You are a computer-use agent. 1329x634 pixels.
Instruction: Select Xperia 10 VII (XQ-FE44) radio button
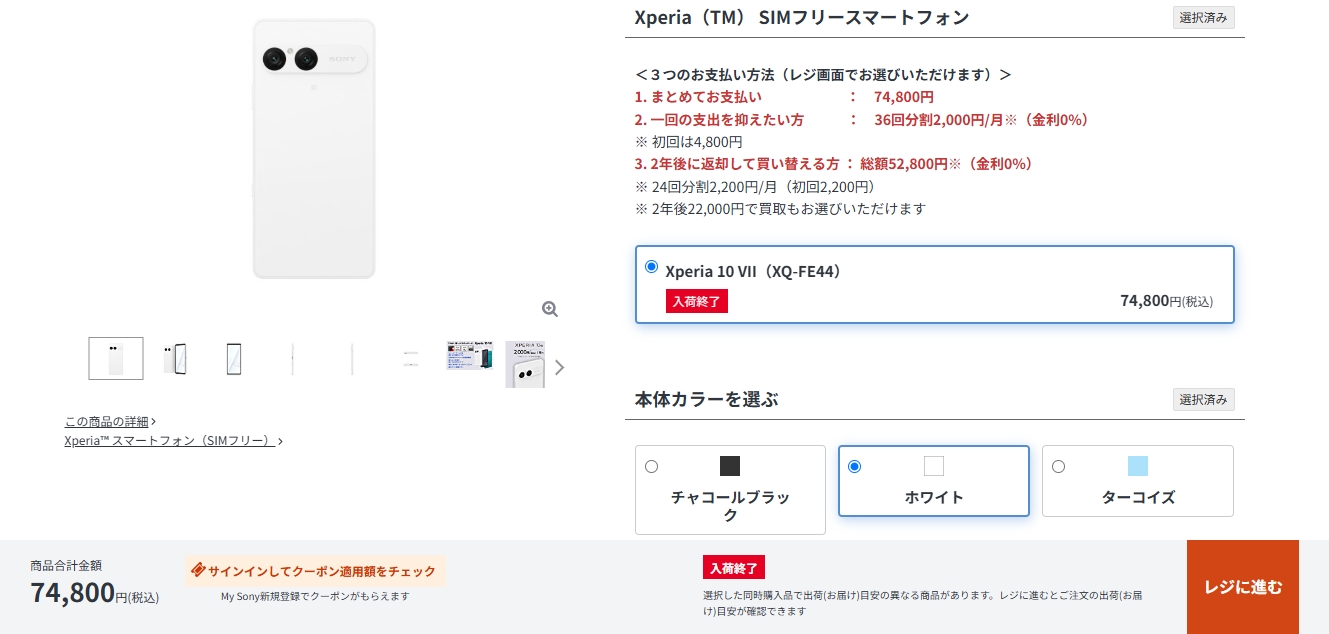(x=652, y=267)
